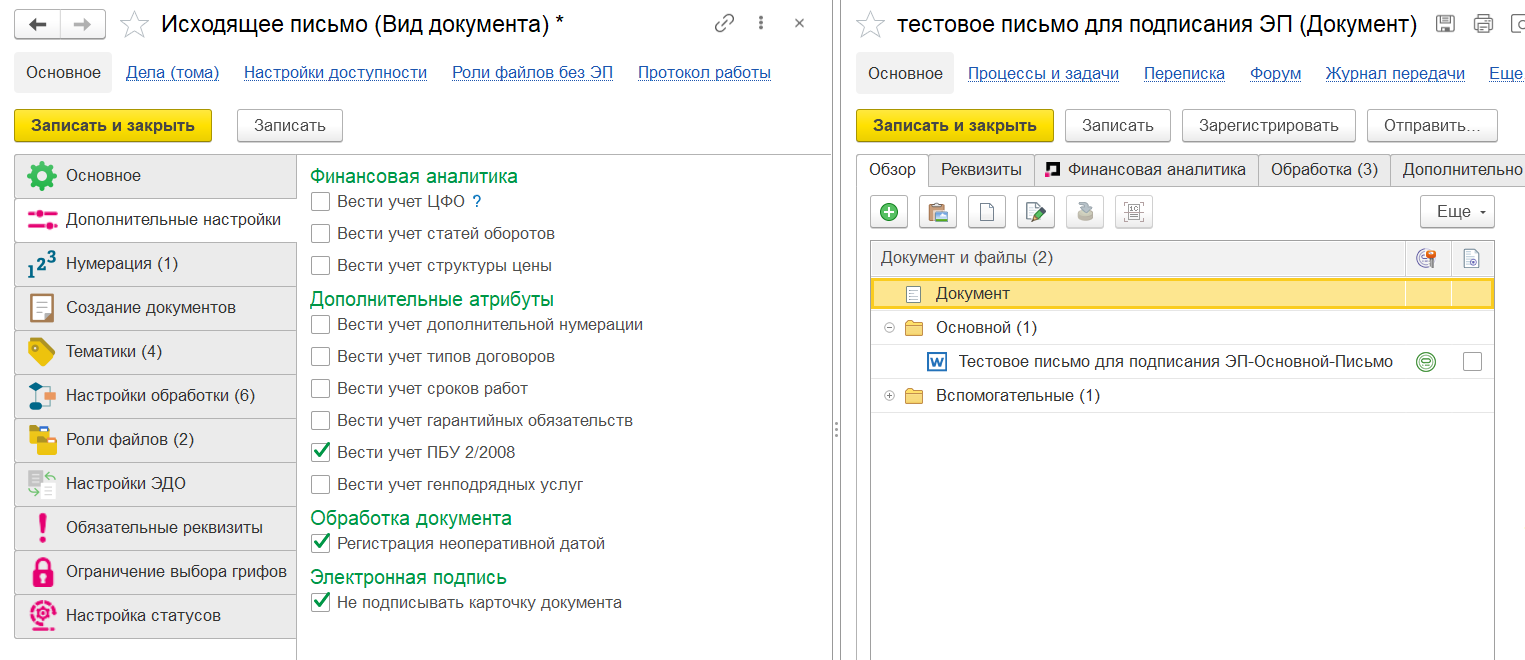This screenshot has height=660, width=1525.
Task: Enable Вести учет ЦФО checkbox
Action: 321,202
